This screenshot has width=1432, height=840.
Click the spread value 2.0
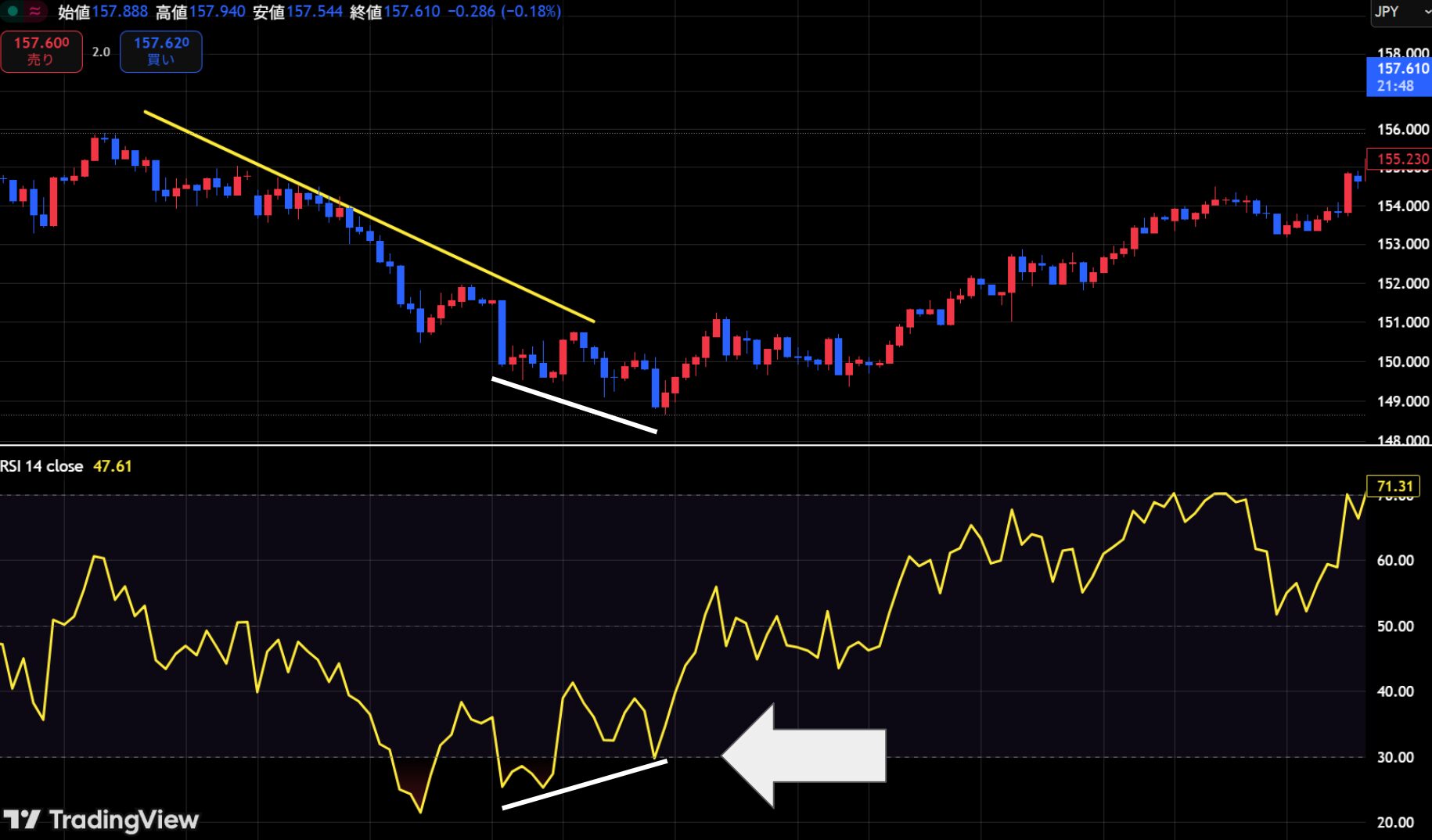tap(101, 52)
